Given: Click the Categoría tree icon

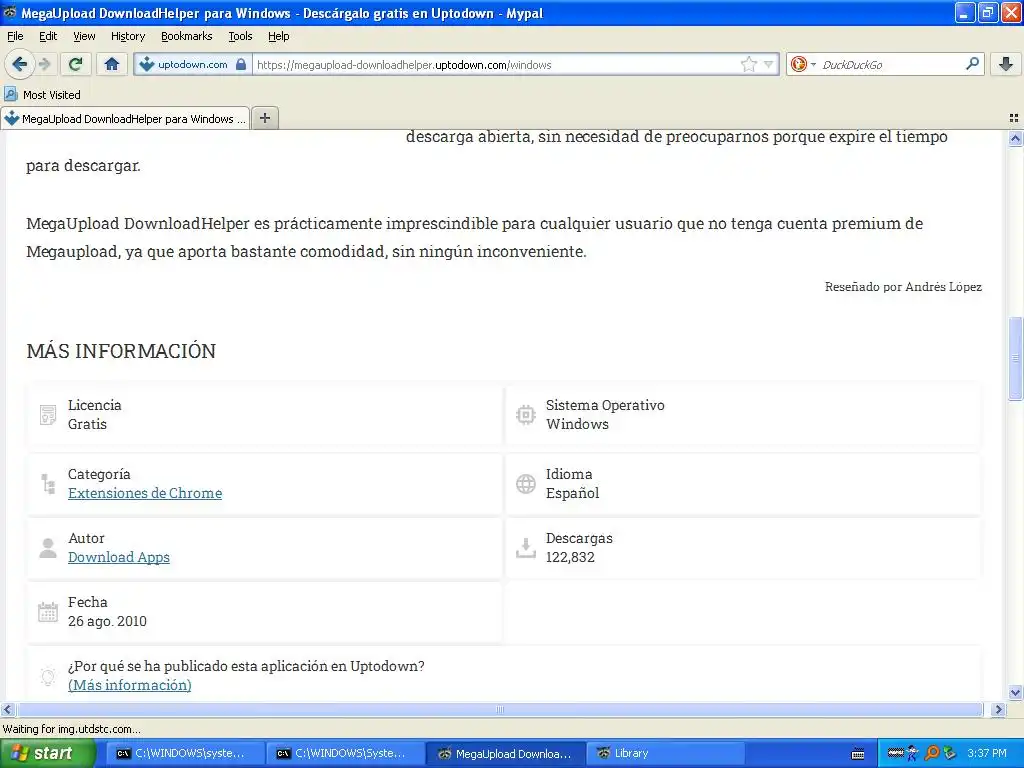Looking at the screenshot, I should (48, 484).
